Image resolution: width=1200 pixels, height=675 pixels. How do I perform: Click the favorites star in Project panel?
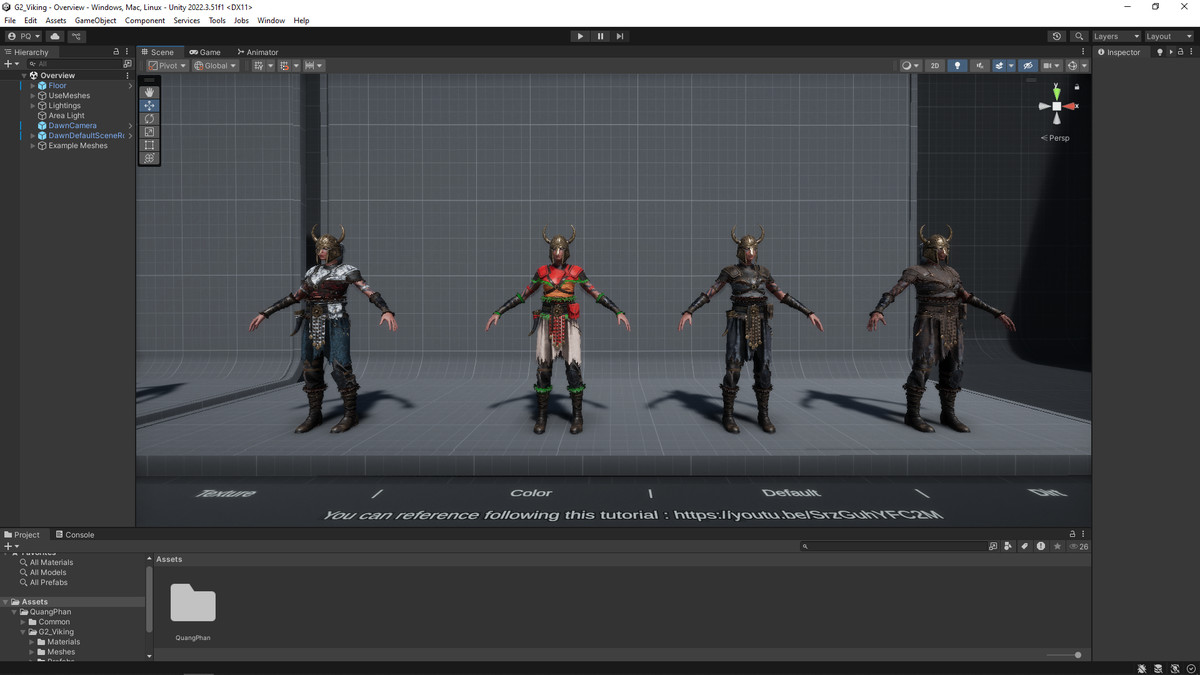click(x=1057, y=547)
